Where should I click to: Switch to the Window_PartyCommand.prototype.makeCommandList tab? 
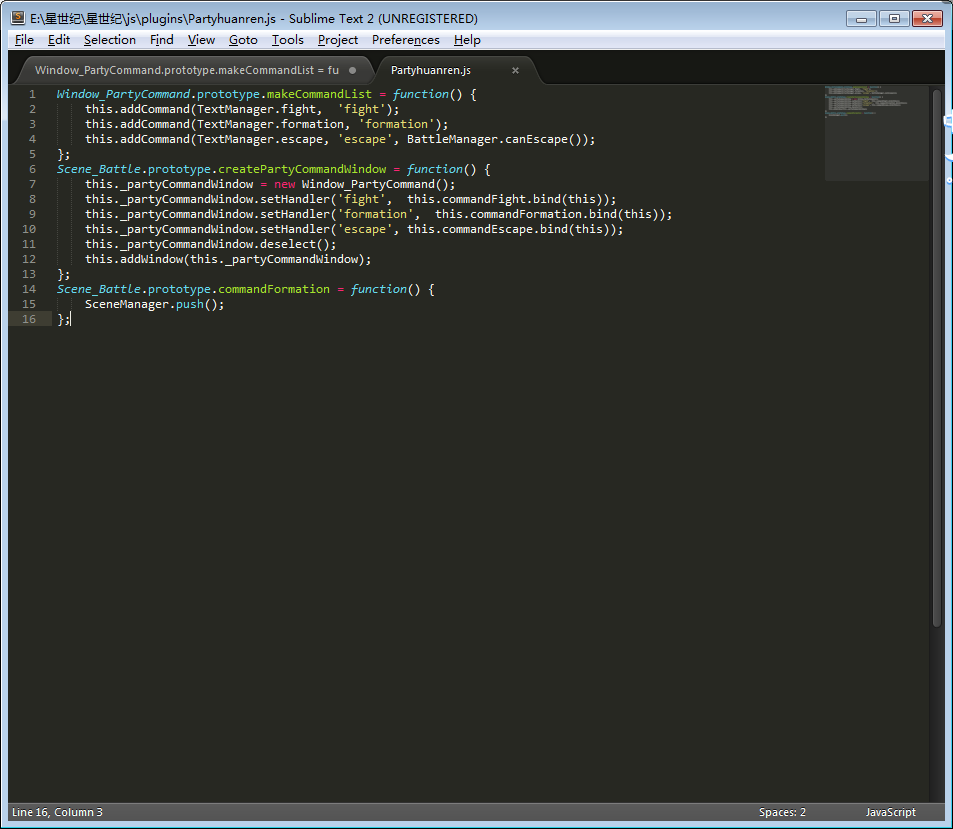187,71
